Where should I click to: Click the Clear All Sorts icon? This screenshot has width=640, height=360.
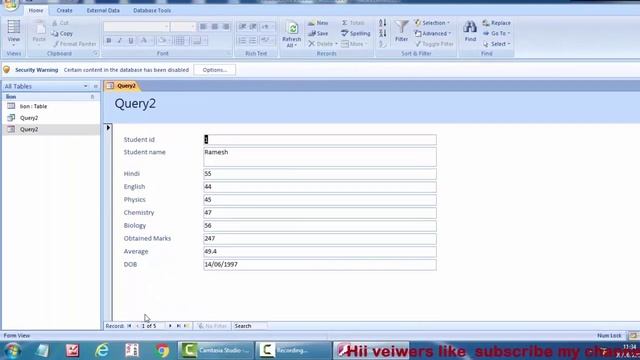382,44
